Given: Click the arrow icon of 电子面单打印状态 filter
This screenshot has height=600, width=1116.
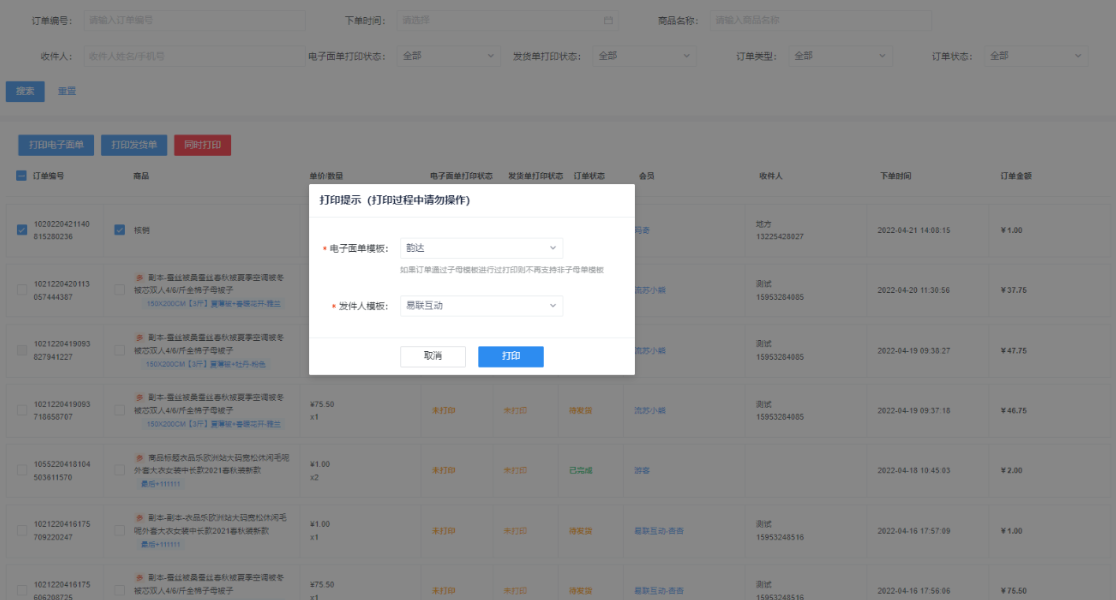Looking at the screenshot, I should pos(490,56).
